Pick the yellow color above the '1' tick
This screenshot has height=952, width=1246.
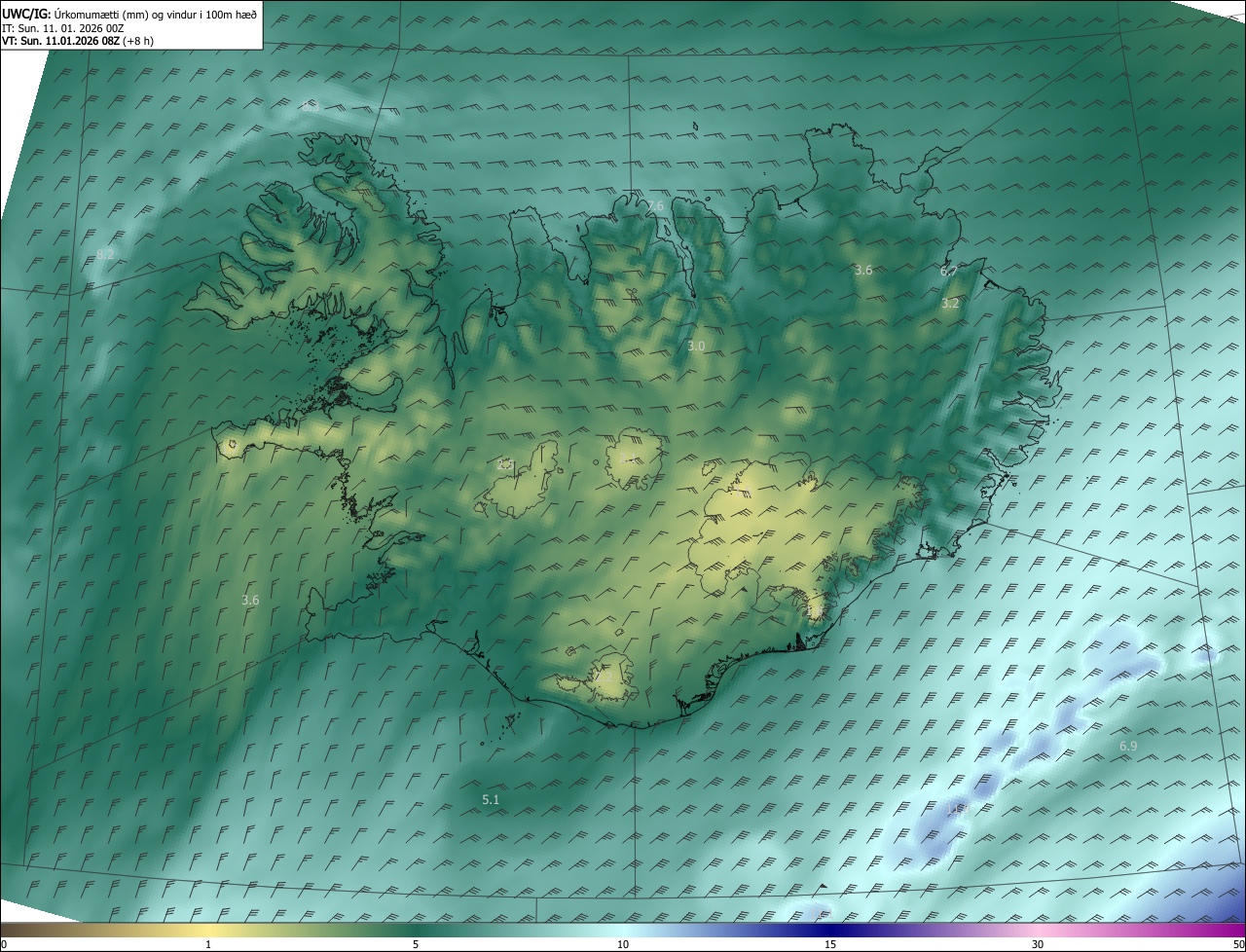click(x=208, y=931)
